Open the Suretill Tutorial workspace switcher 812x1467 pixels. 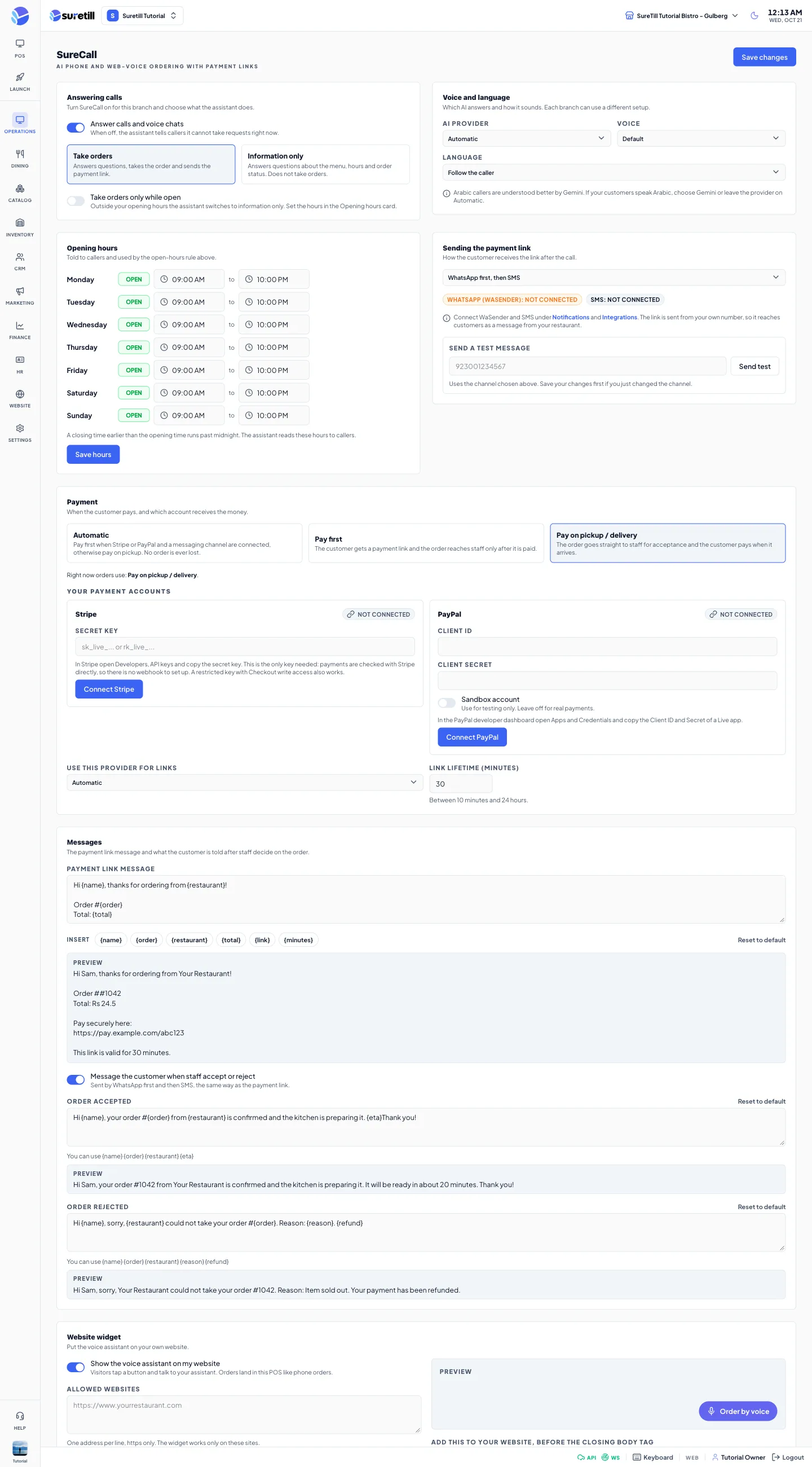tap(142, 15)
